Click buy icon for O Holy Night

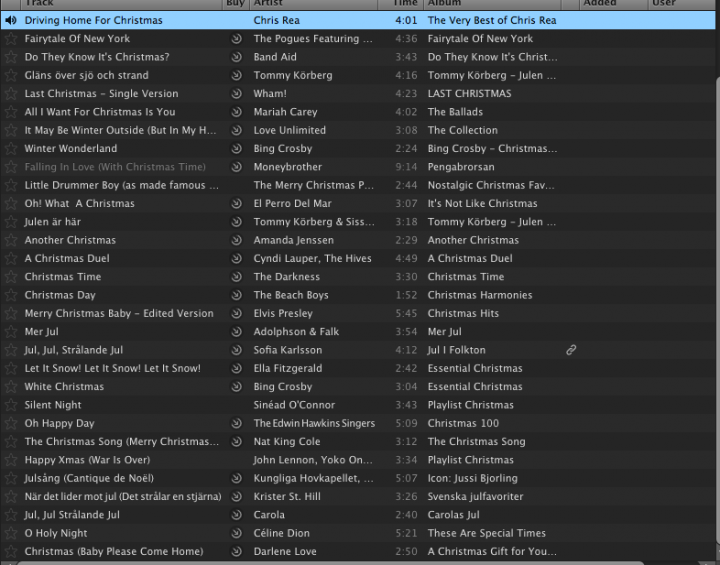click(236, 533)
